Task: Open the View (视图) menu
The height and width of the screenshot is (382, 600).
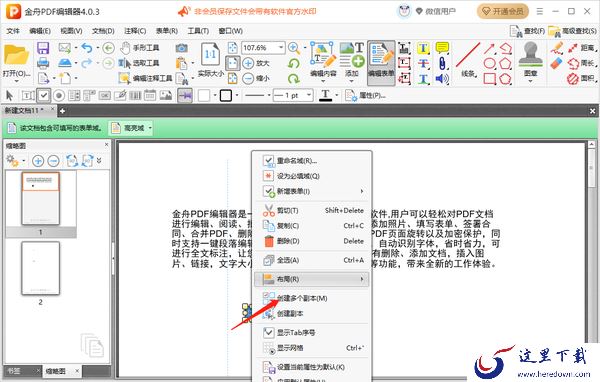Action: 71,31
